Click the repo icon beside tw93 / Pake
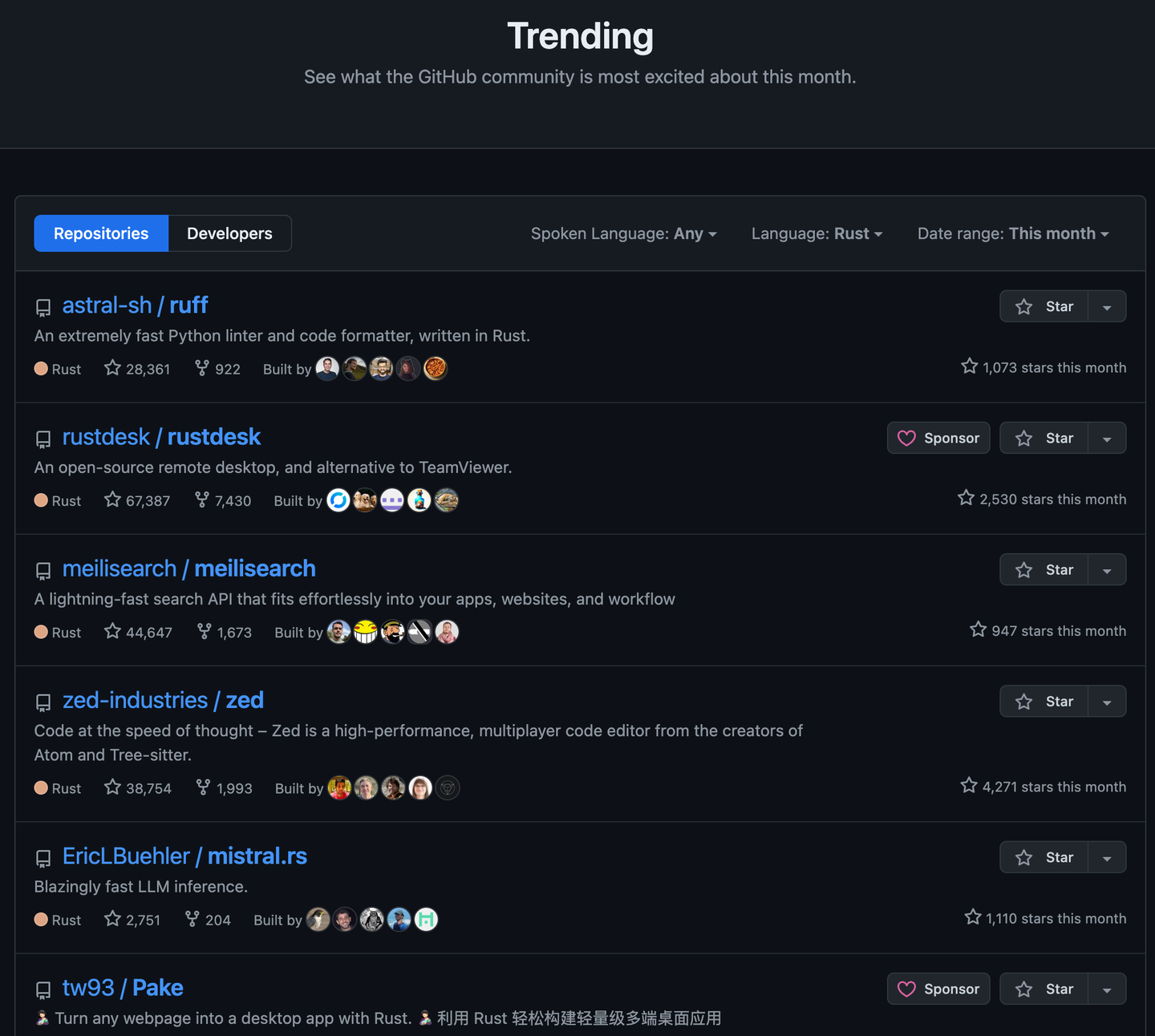The width and height of the screenshot is (1155, 1036). click(43, 989)
